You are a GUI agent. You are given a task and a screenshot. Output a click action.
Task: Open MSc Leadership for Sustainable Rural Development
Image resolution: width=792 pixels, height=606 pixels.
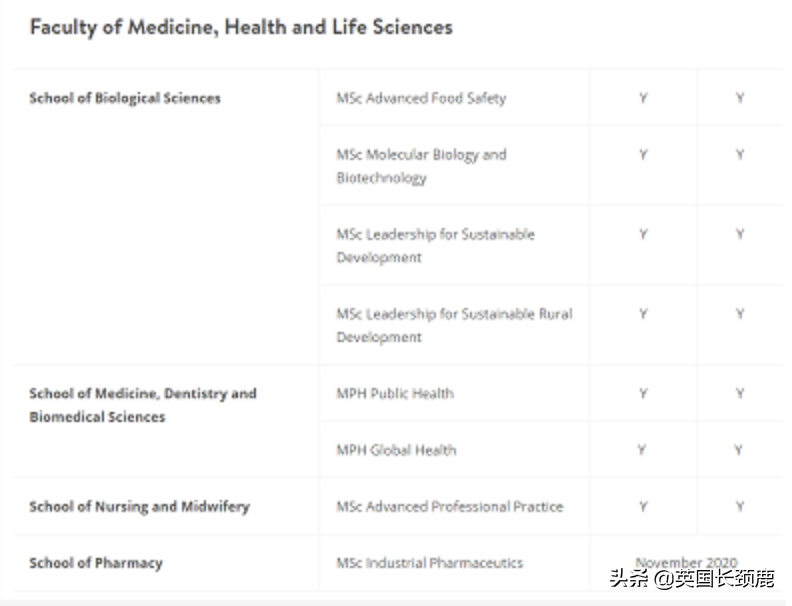pos(454,325)
